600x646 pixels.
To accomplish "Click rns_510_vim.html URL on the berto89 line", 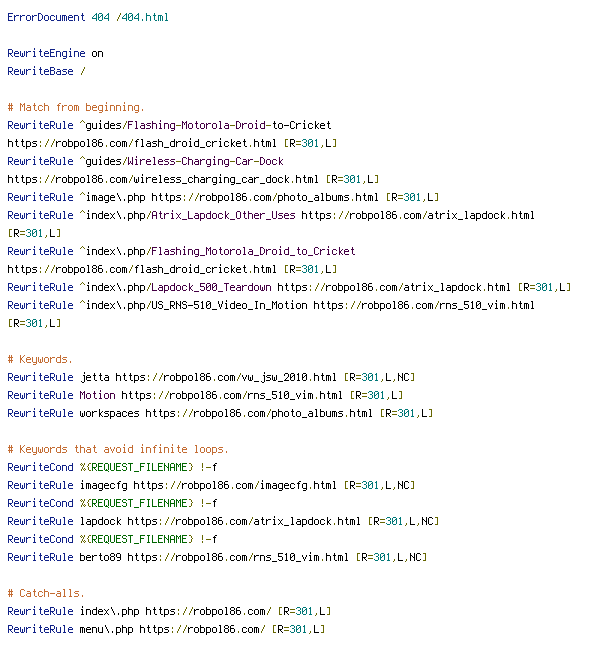I will pyautogui.click(x=238, y=557).
